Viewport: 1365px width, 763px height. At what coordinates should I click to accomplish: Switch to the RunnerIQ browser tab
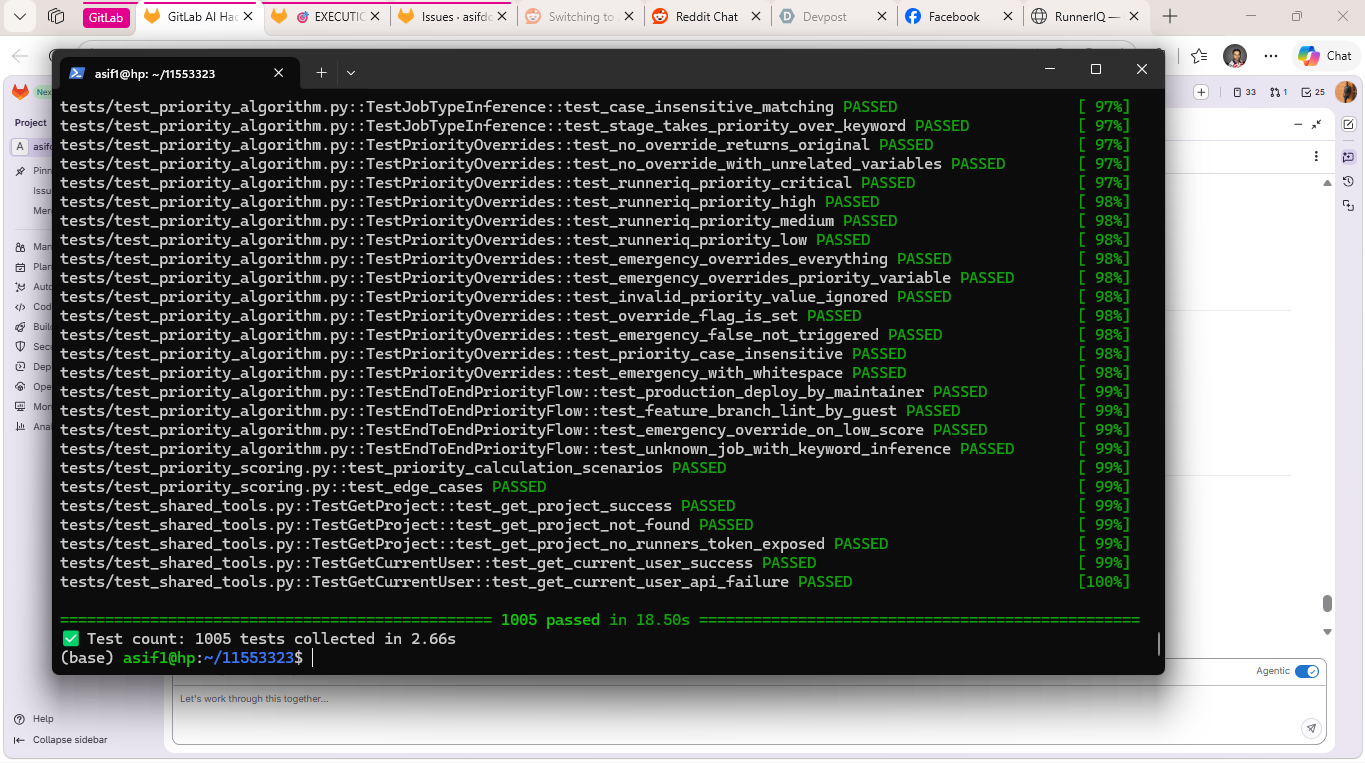pos(1087,17)
